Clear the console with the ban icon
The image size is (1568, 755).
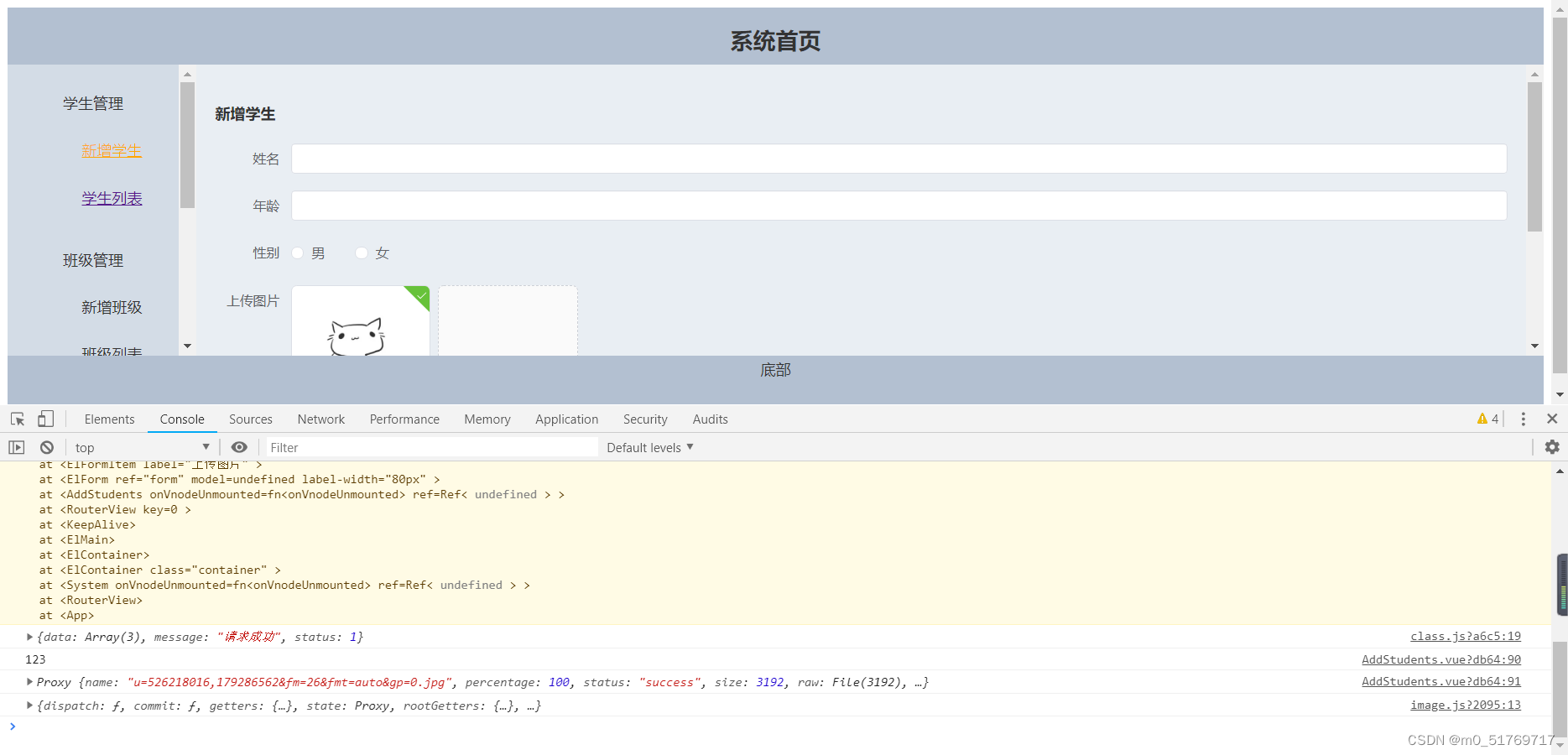tap(47, 447)
